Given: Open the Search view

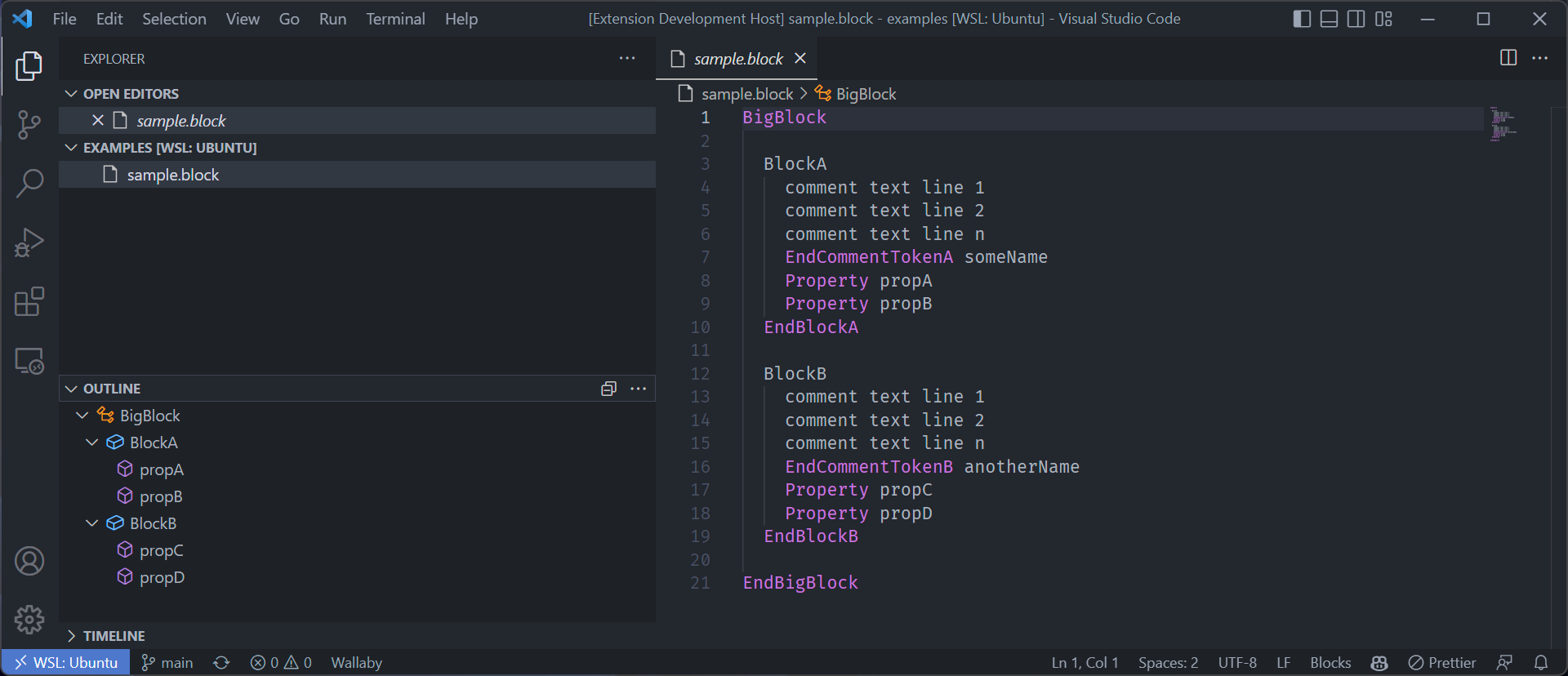Looking at the screenshot, I should point(29,184).
